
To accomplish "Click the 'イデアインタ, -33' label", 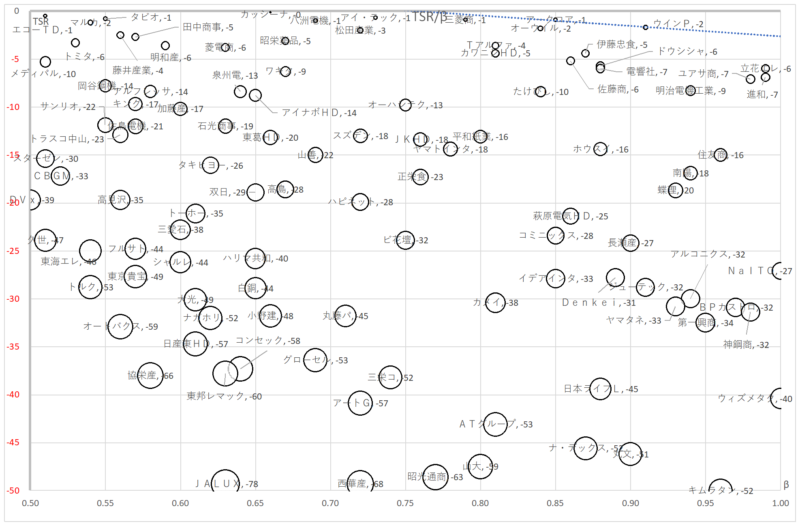I will click(556, 279).
